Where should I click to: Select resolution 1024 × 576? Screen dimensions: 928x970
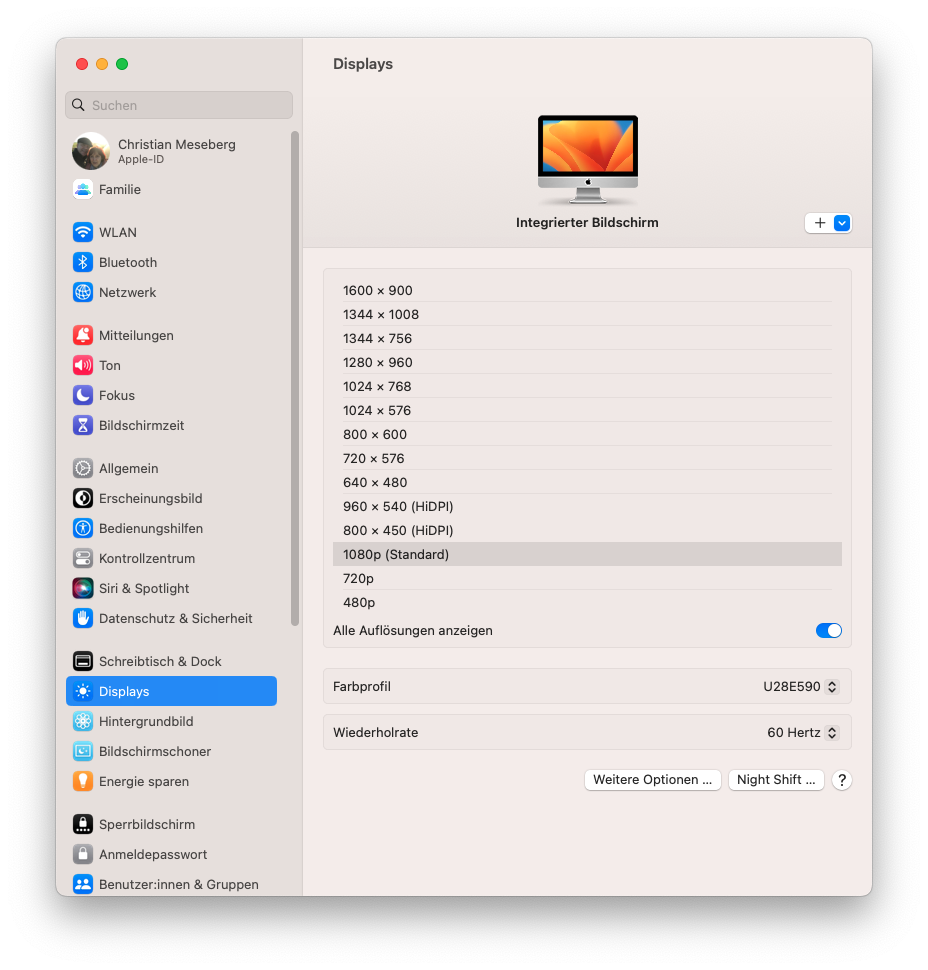point(587,411)
